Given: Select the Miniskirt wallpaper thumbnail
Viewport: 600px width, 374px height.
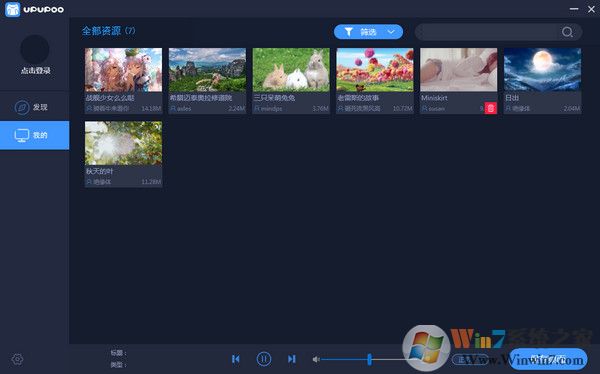Looking at the screenshot, I should tap(459, 70).
